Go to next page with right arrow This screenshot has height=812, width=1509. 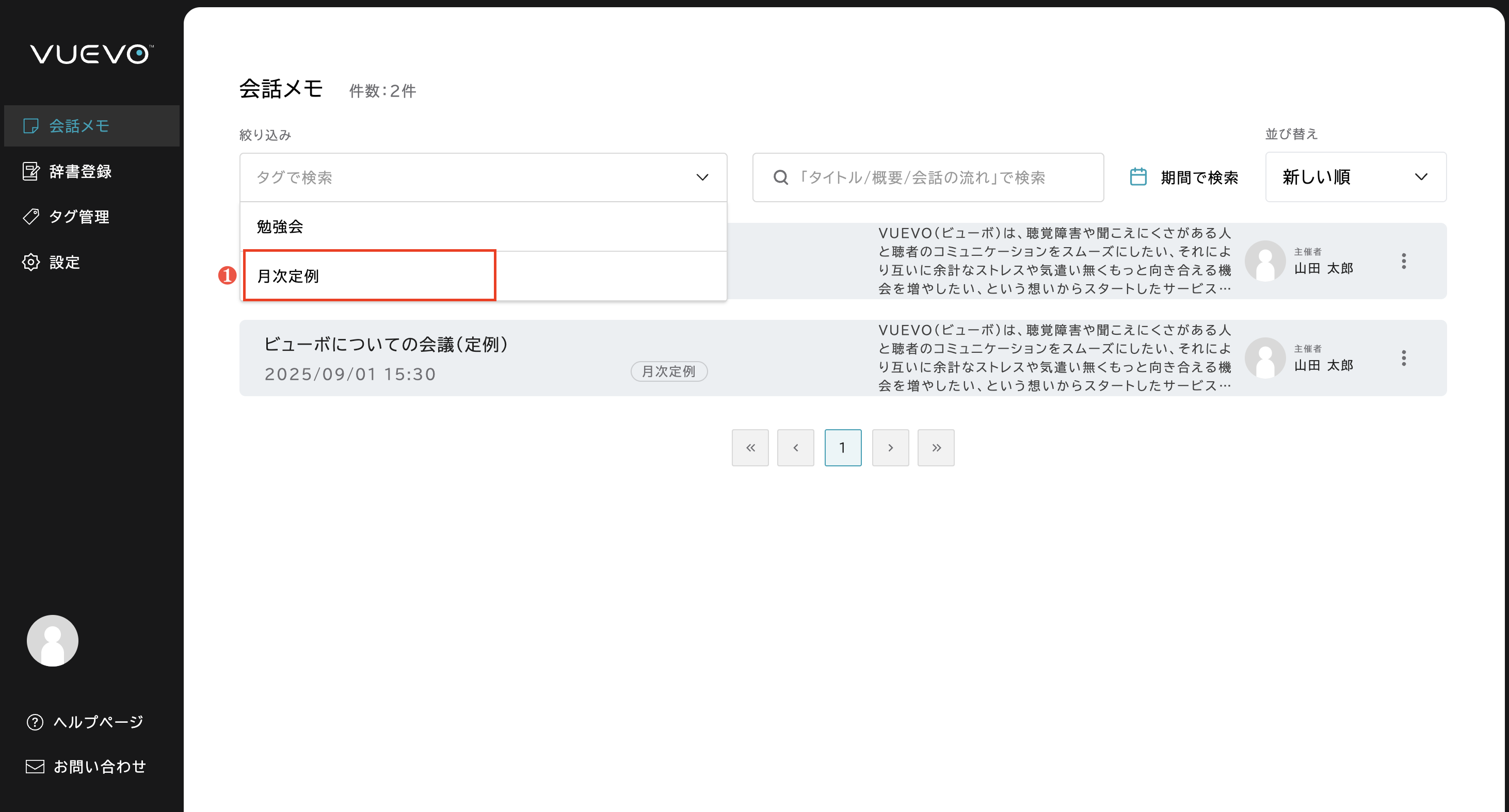pyautogui.click(x=890, y=448)
